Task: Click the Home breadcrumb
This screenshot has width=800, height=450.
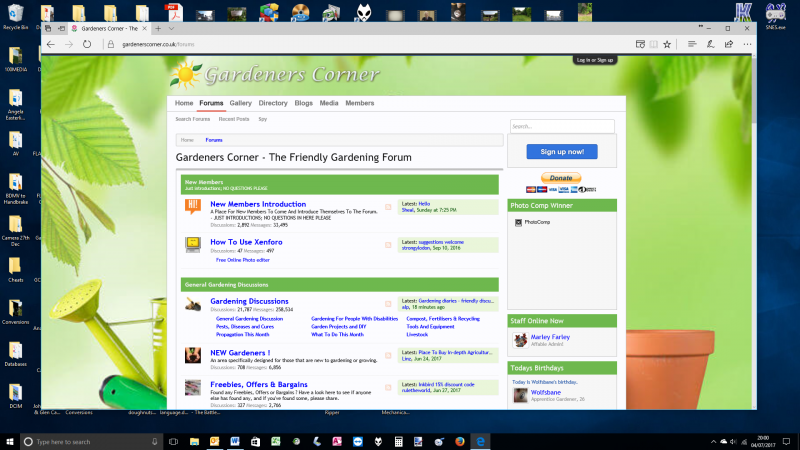Action: [187, 140]
